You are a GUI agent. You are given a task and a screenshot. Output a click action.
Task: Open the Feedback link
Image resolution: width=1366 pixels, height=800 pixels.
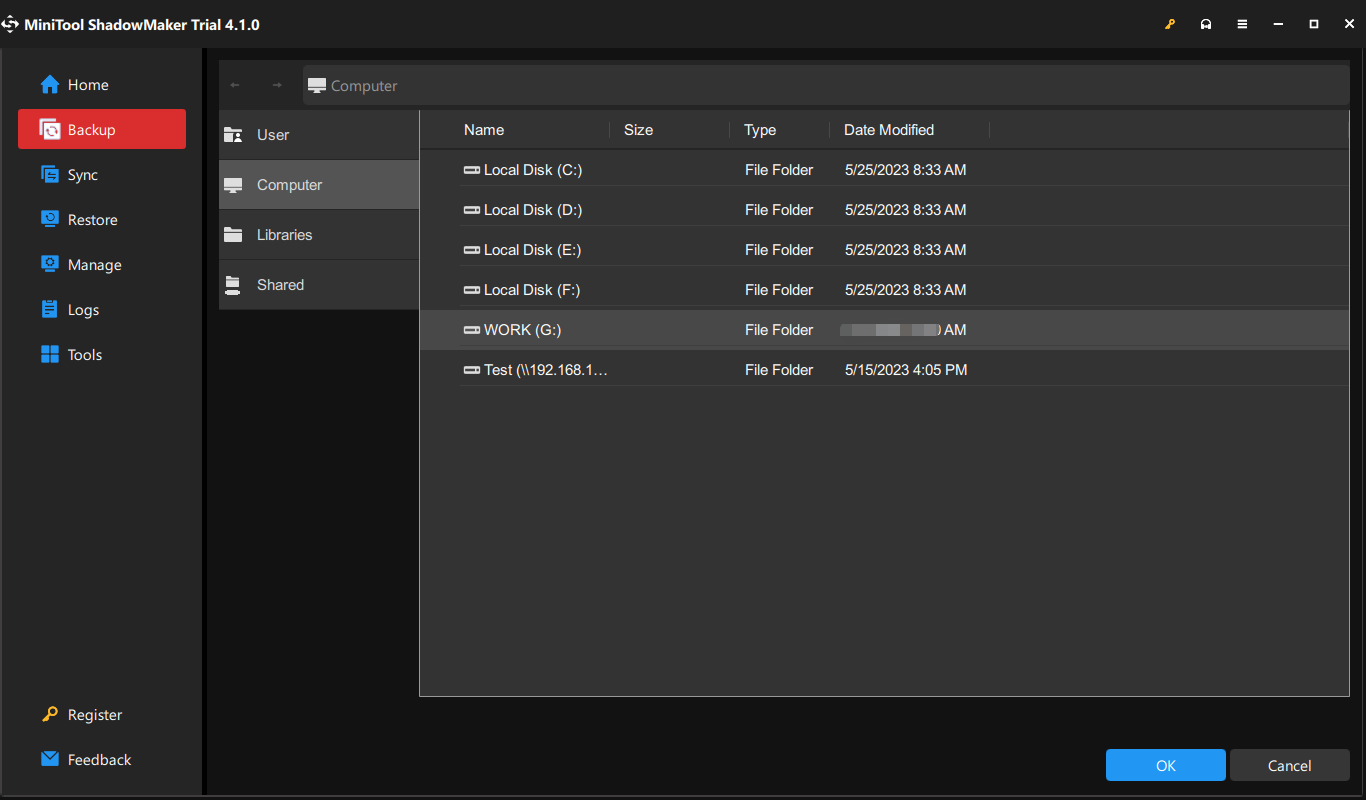(x=100, y=760)
